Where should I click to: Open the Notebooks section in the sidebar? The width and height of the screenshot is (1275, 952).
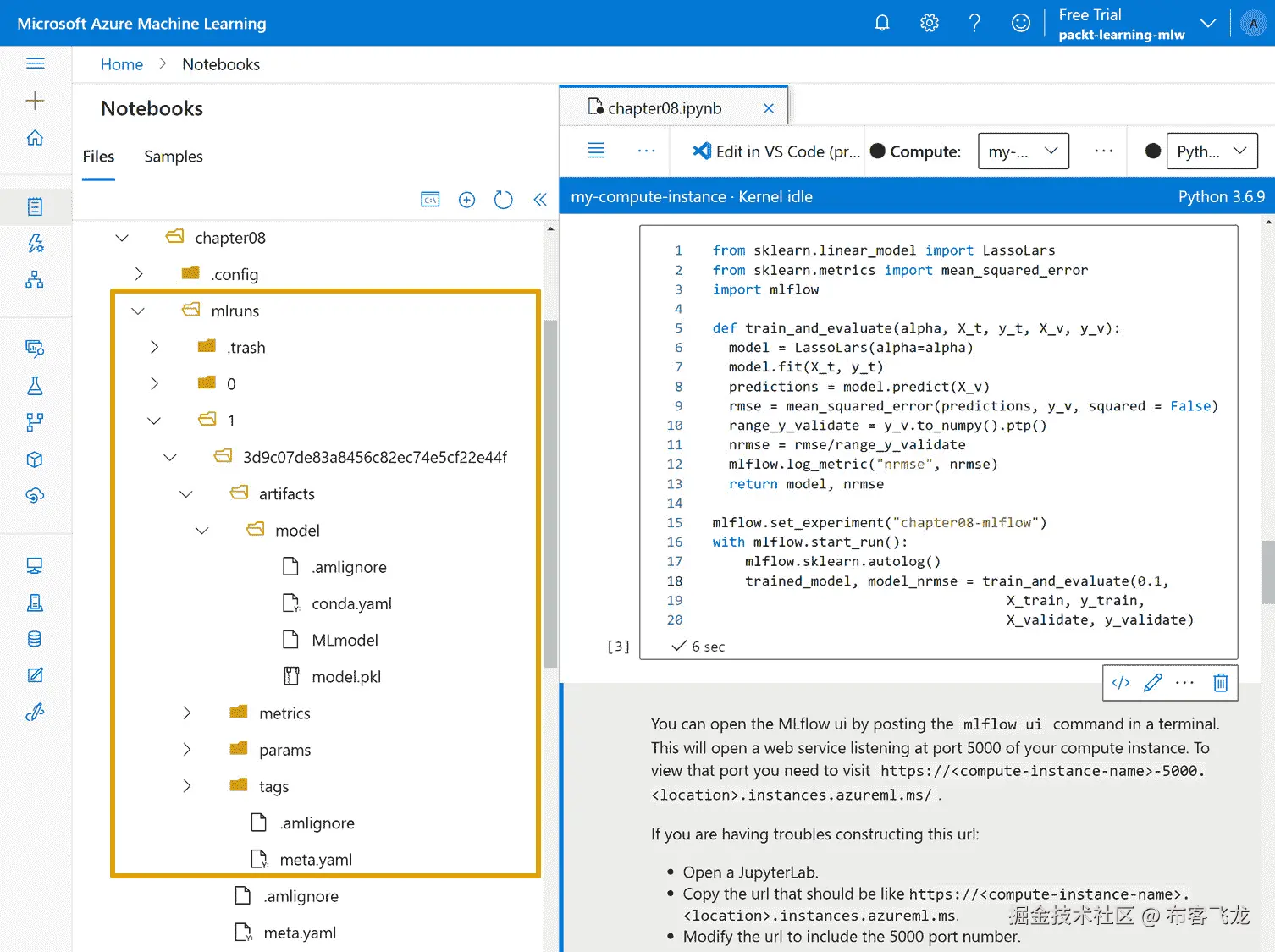pyautogui.click(x=36, y=206)
